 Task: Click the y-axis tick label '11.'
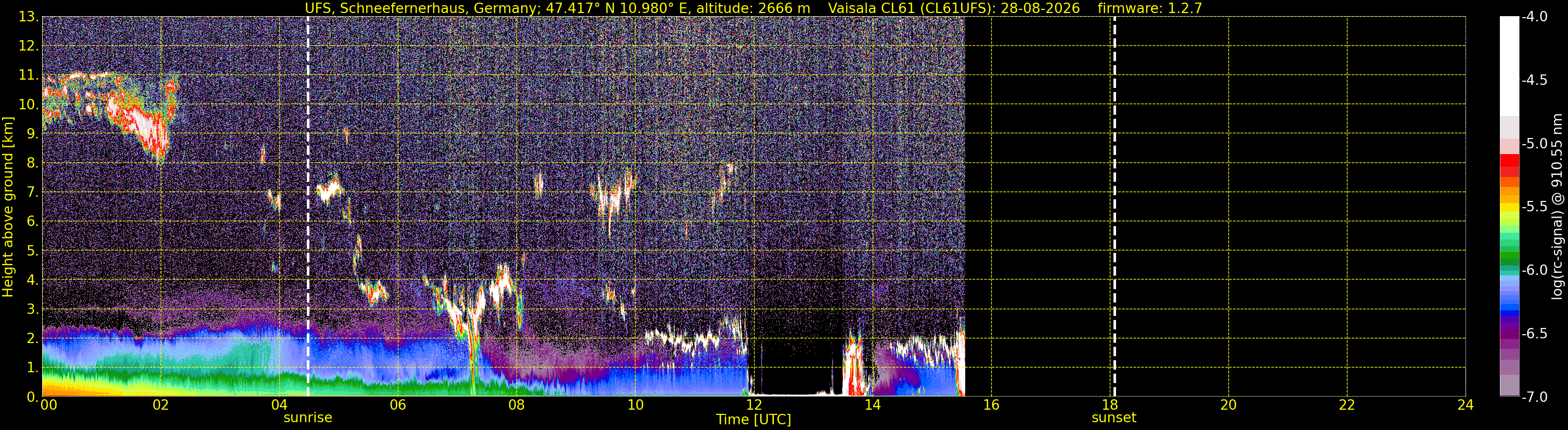[x=29, y=75]
